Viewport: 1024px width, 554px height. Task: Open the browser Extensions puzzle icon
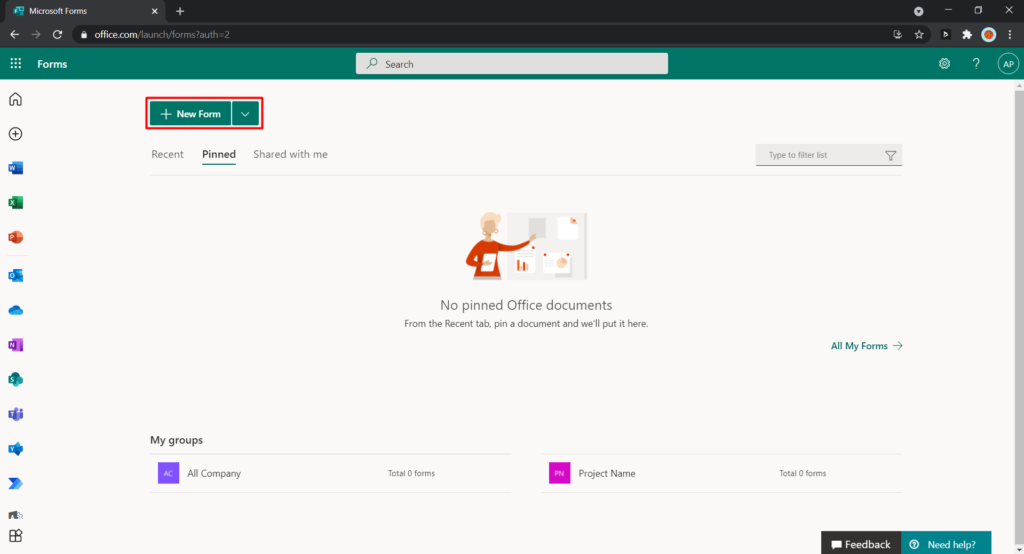967,35
